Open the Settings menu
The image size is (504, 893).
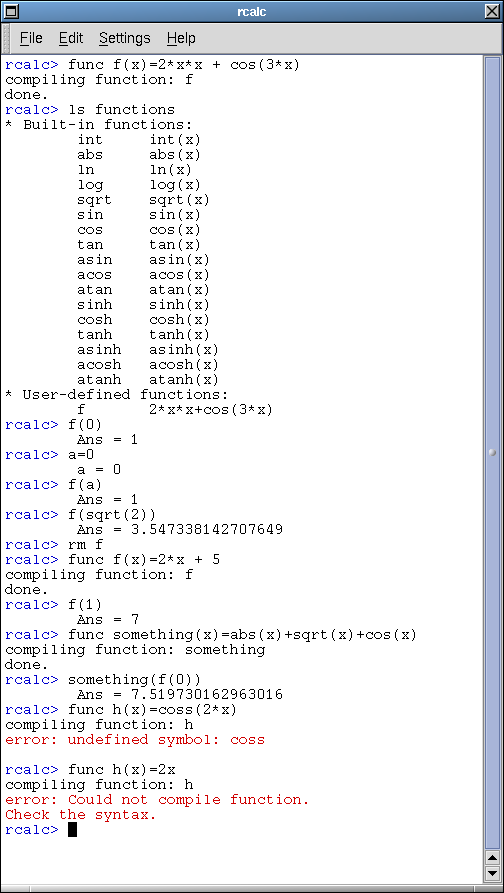124,38
